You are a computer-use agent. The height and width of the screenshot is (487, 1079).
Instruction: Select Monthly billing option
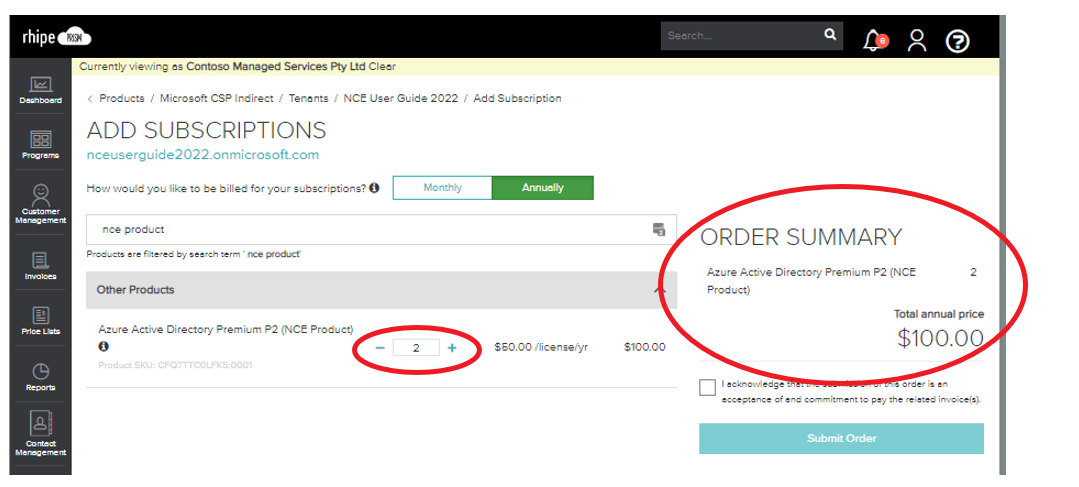pyautogui.click(x=442, y=188)
